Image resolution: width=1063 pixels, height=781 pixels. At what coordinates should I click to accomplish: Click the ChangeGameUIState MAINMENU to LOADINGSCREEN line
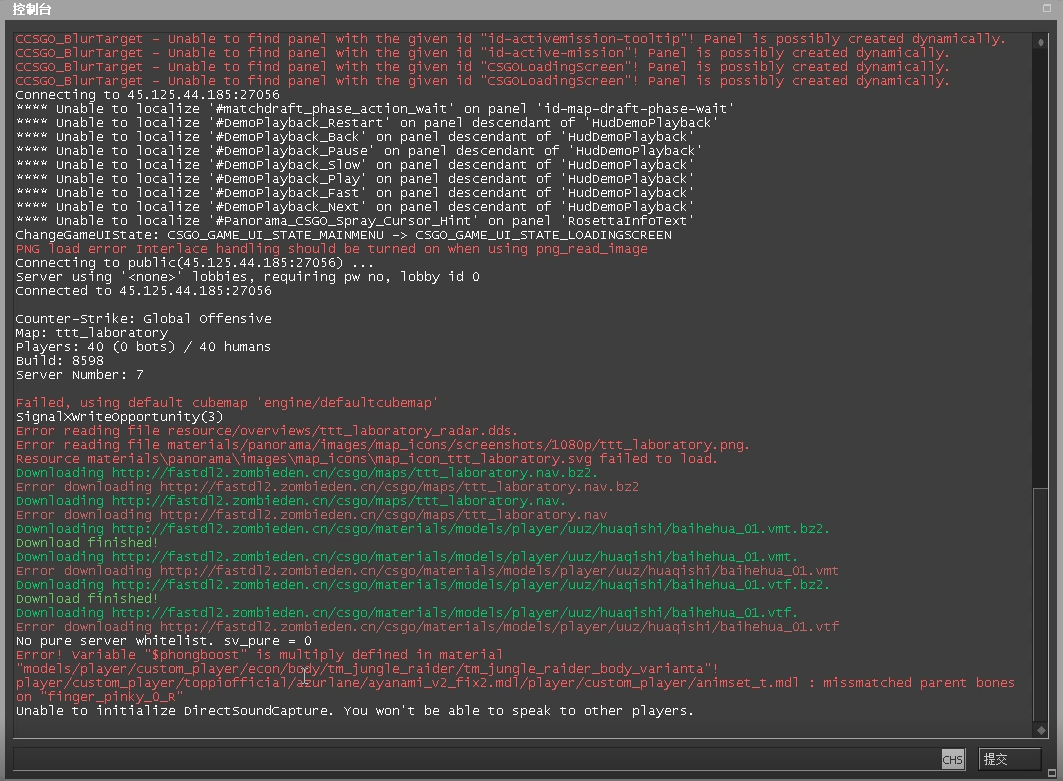point(344,235)
